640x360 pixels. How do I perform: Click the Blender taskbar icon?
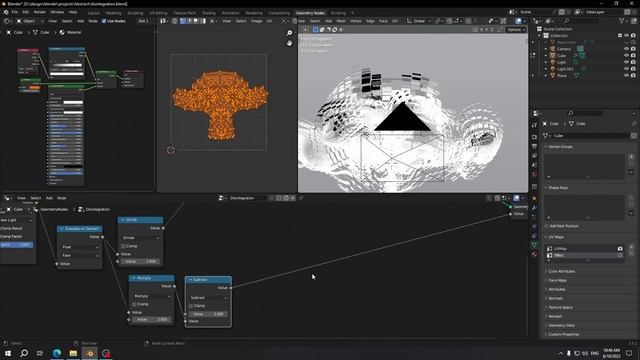pos(90,353)
